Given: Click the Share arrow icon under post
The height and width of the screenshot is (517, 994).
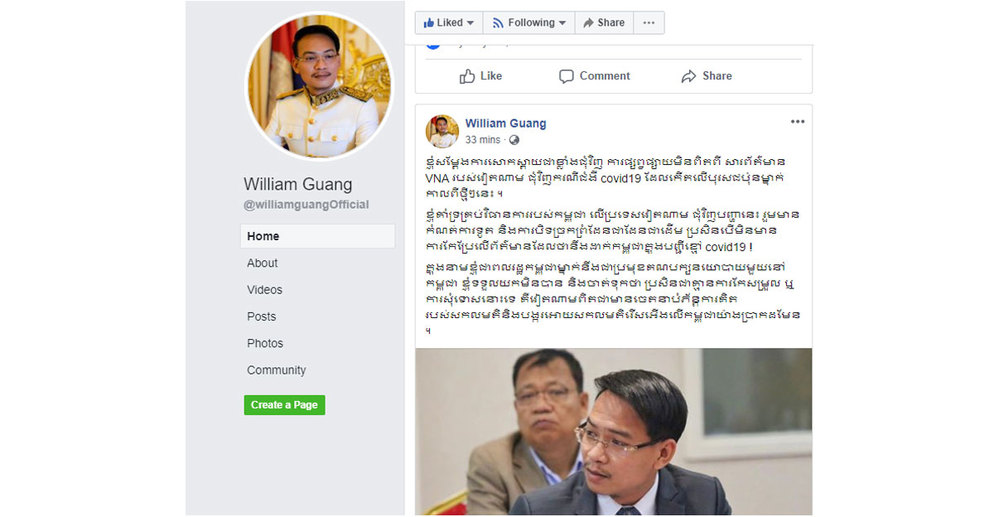Looking at the screenshot, I should [x=688, y=77].
